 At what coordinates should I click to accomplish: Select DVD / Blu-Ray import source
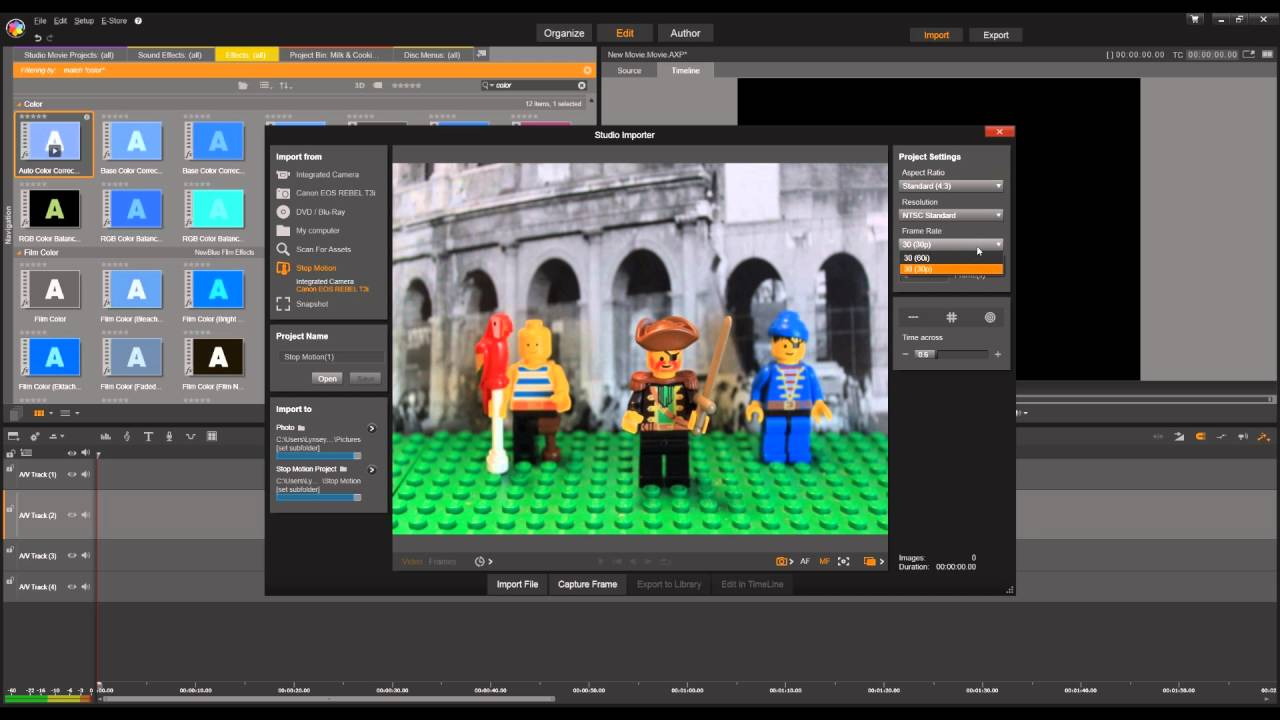pos(311,212)
